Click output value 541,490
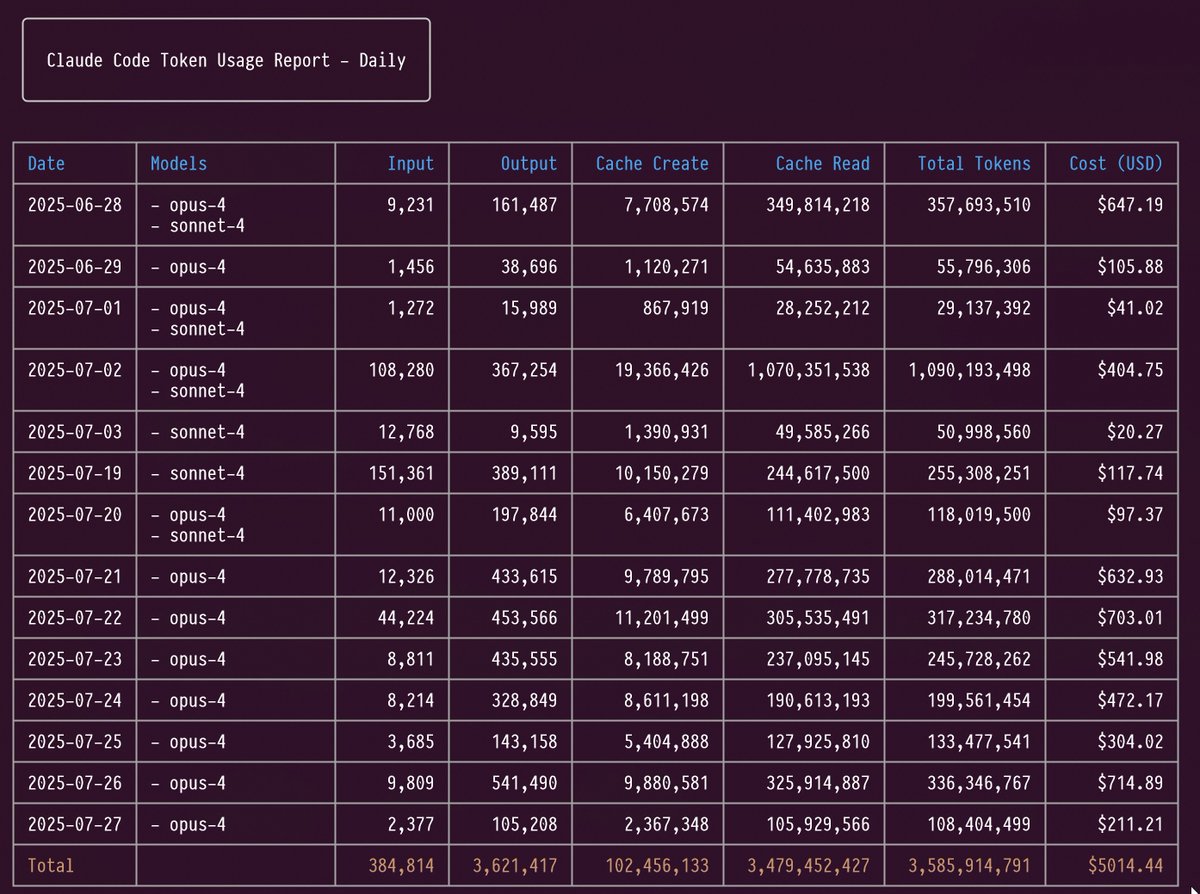The height and width of the screenshot is (894, 1200). click(x=525, y=784)
